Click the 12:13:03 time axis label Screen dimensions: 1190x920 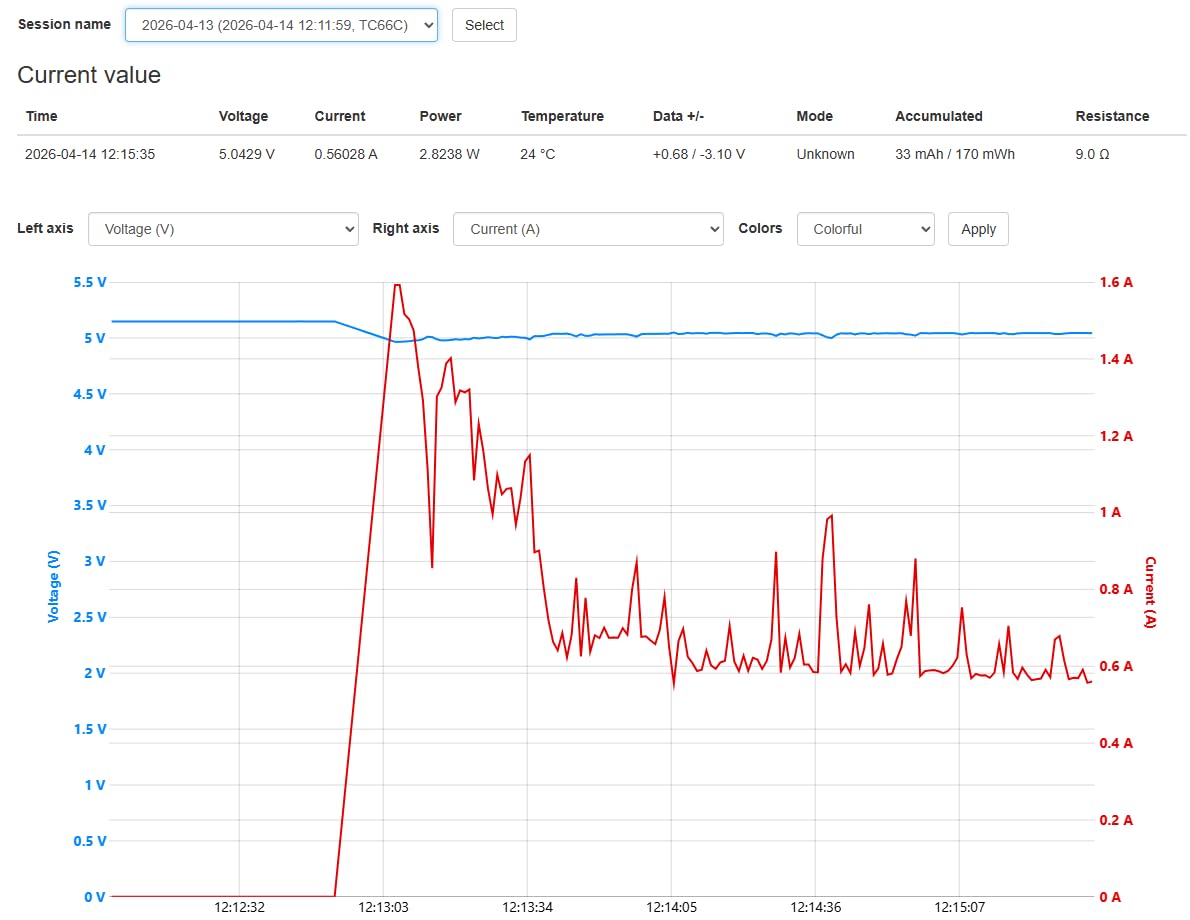click(x=383, y=907)
